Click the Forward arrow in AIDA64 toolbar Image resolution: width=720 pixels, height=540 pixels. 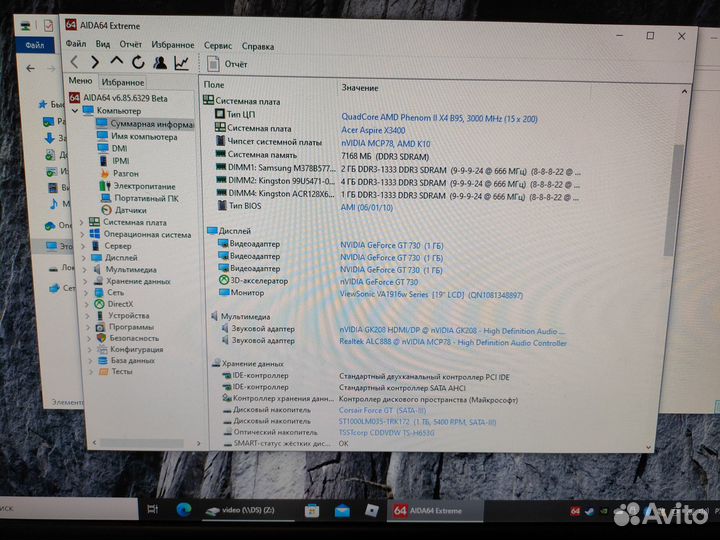[x=95, y=62]
